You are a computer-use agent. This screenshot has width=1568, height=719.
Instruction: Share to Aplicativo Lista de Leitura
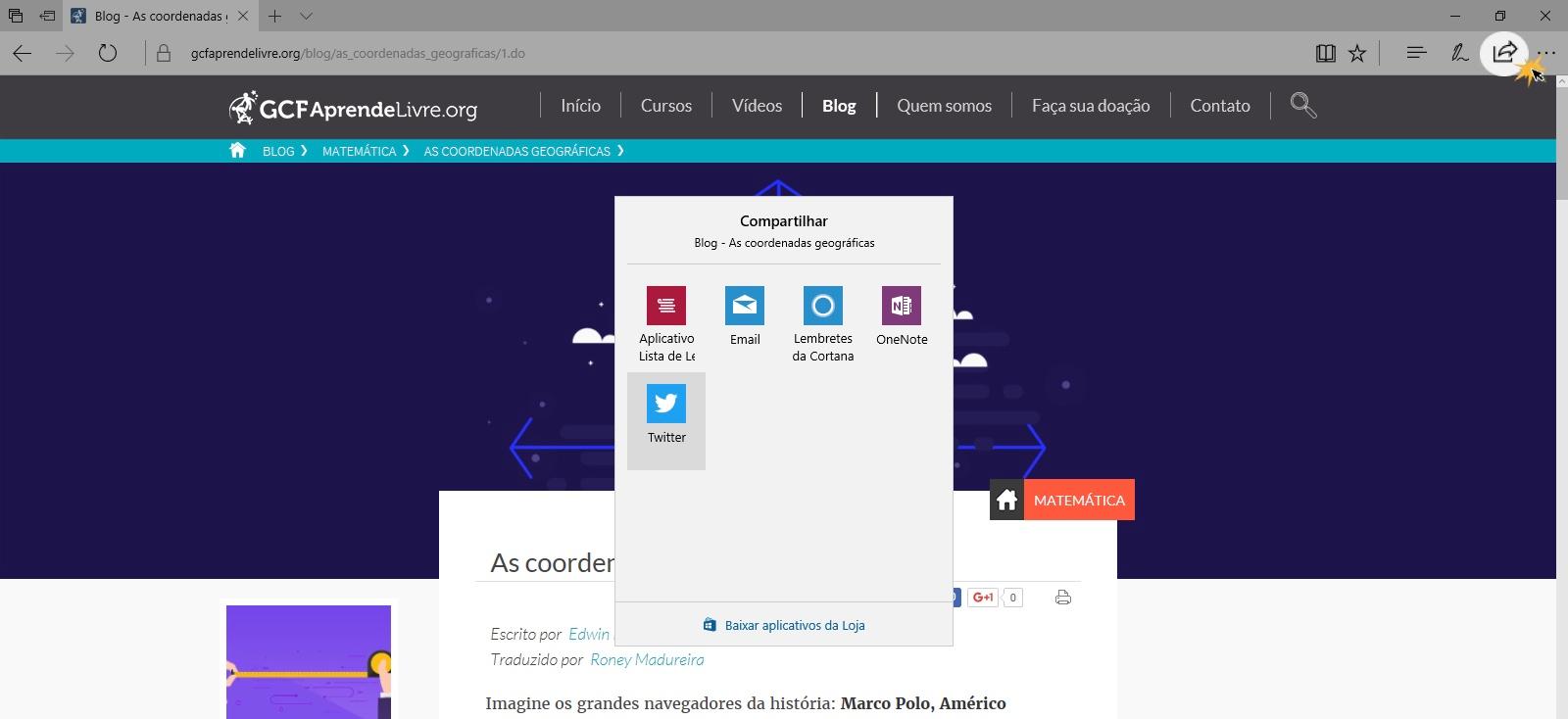tap(666, 324)
